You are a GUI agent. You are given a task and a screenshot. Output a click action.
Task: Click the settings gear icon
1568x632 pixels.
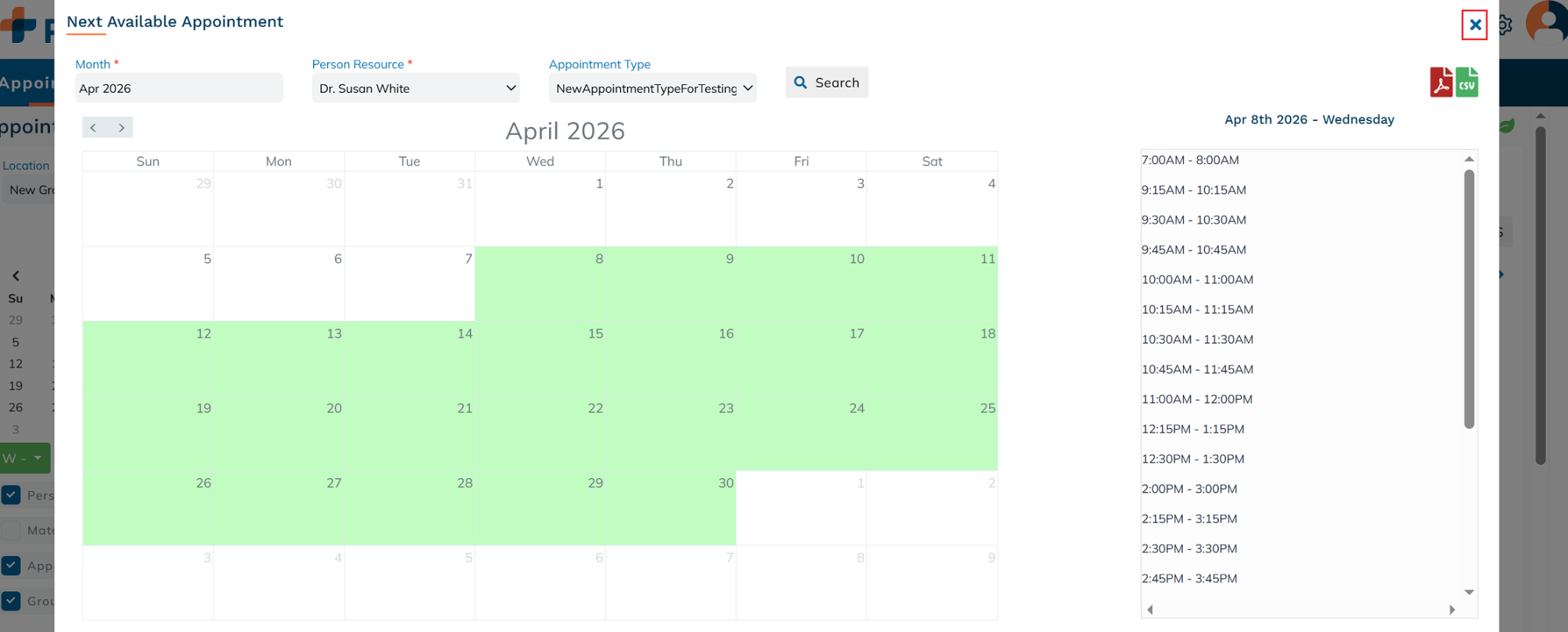point(1506,25)
